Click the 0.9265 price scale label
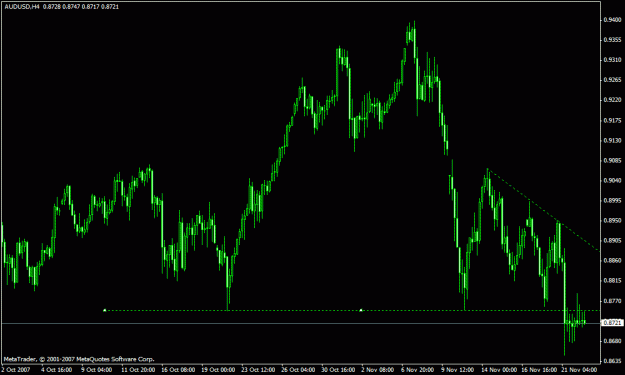The height and width of the screenshot is (375, 625). (x=612, y=80)
